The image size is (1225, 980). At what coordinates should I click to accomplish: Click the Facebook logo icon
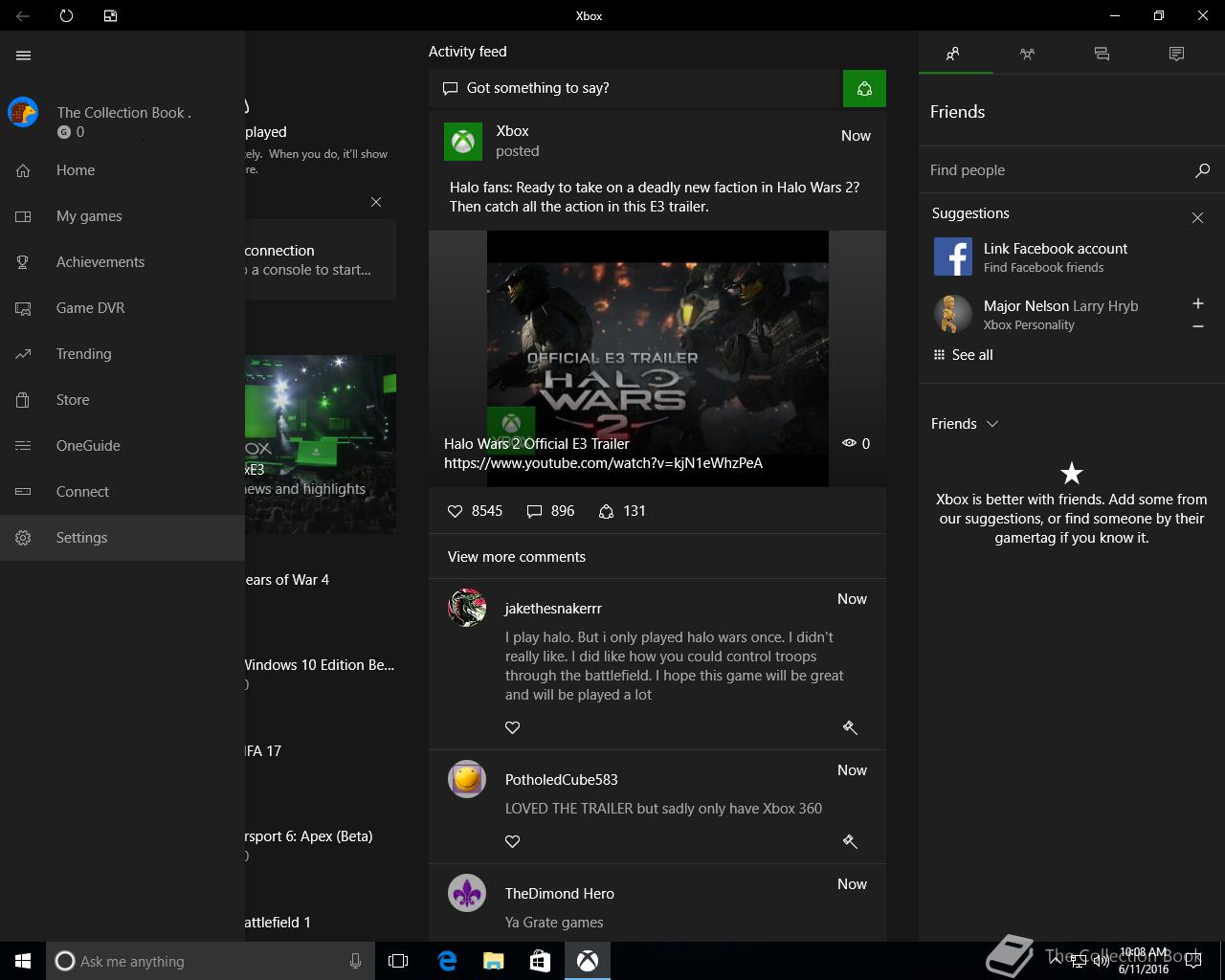click(952, 256)
